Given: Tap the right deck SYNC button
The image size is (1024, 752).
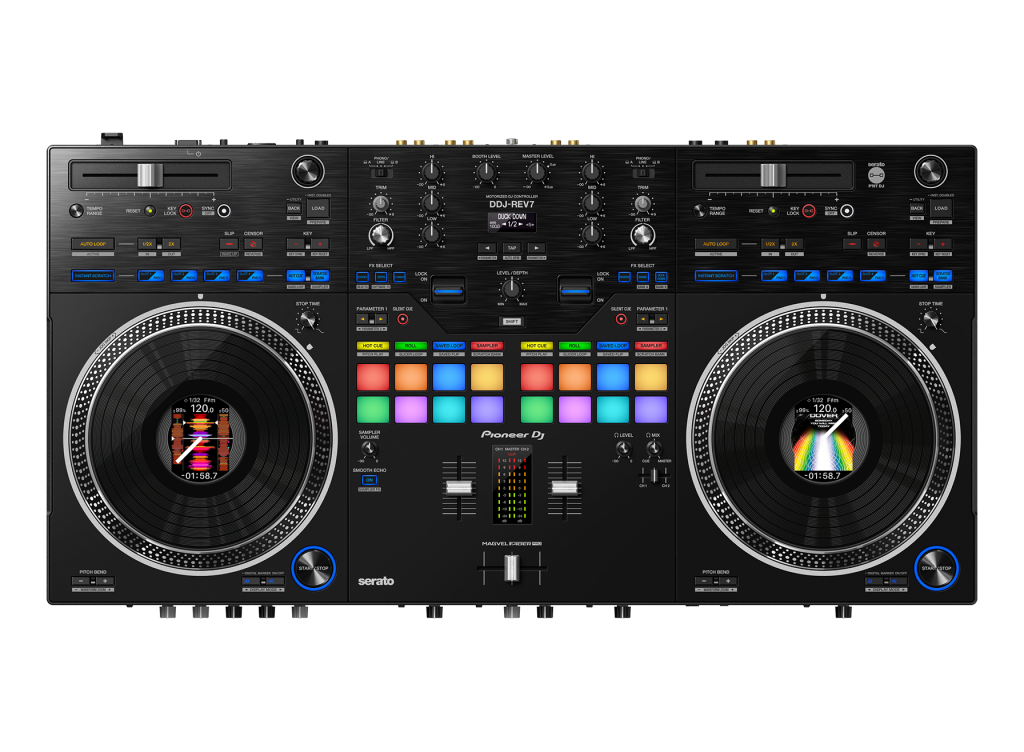Looking at the screenshot, I should click(x=847, y=211).
